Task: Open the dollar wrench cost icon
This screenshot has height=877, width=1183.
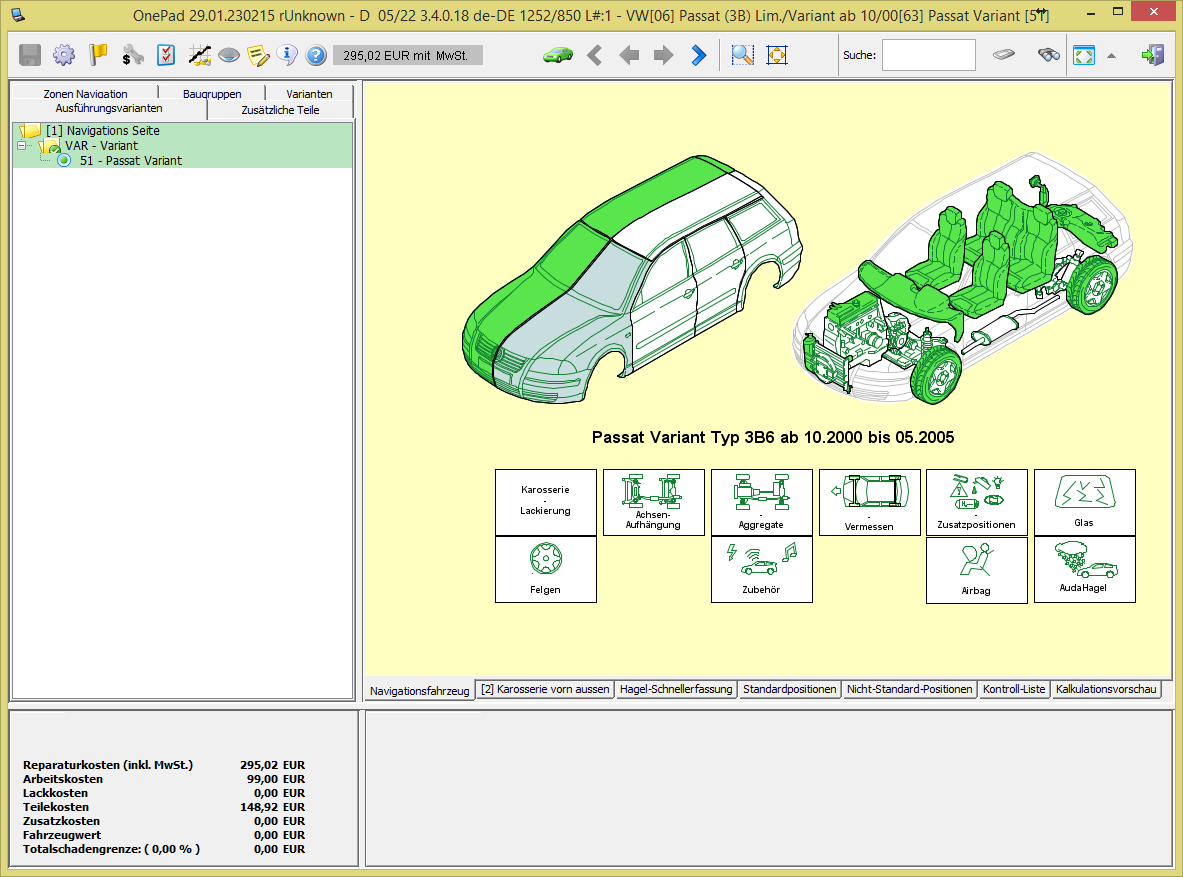Action: tap(132, 55)
